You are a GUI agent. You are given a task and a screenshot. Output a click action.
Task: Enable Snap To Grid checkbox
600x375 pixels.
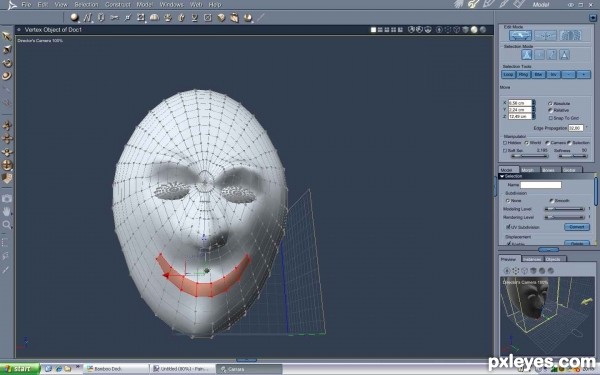click(551, 118)
